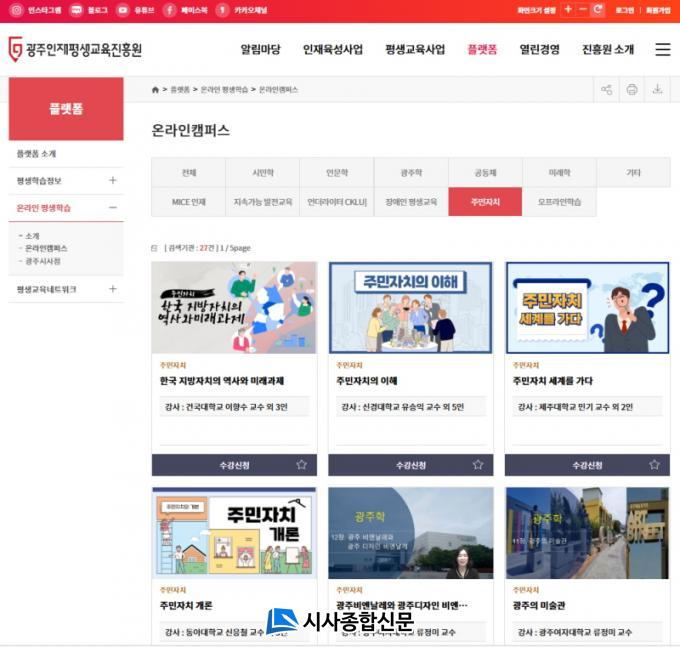This screenshot has height=647, width=680.
Task: Open the Instagram link icon
Action: click(x=16, y=10)
